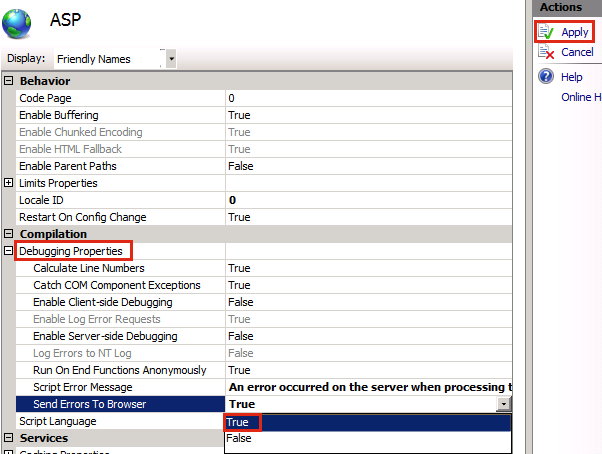602x454 pixels.
Task: Click the Compilation section header
Action: pyautogui.click(x=53, y=234)
